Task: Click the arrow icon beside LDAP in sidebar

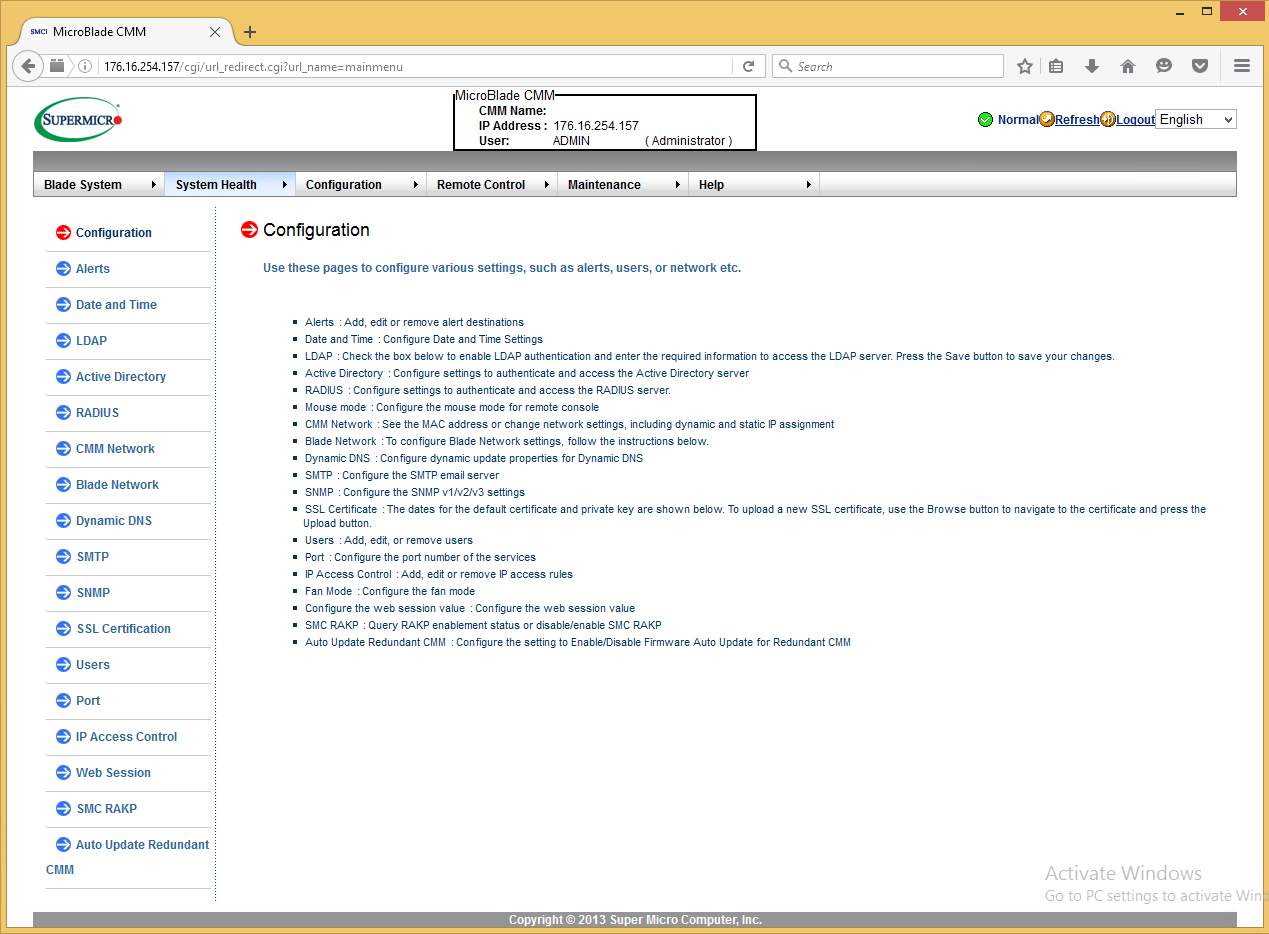Action: 64,340
